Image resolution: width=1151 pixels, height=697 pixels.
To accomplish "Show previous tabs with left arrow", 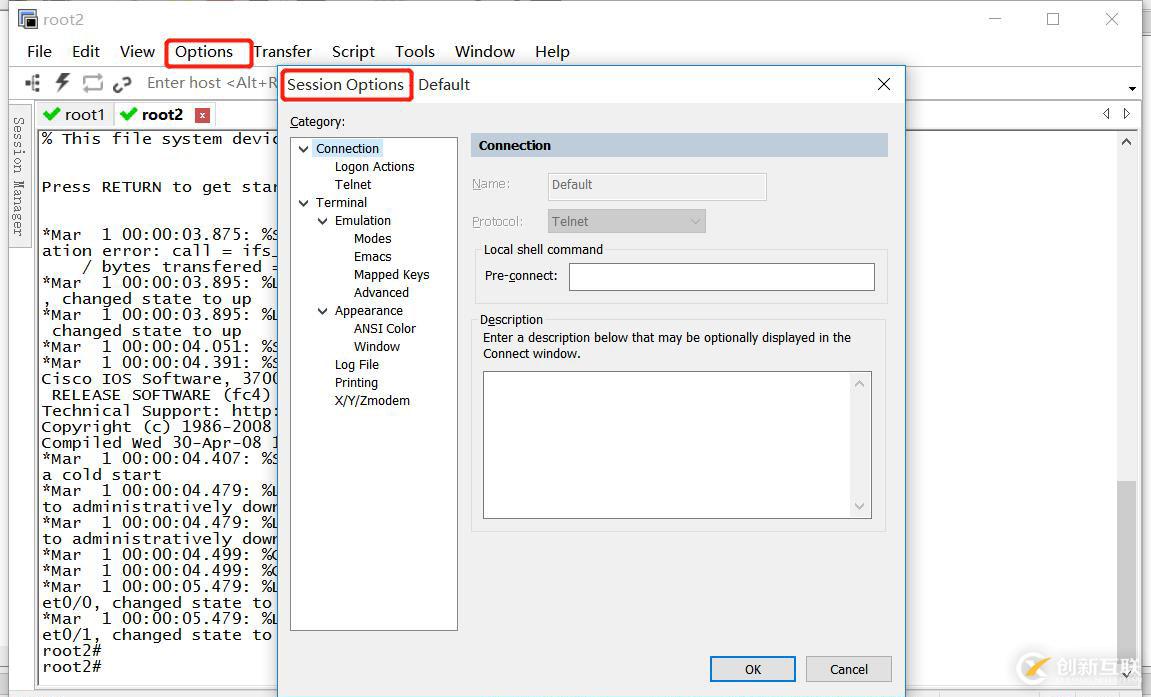I will coord(1106,114).
